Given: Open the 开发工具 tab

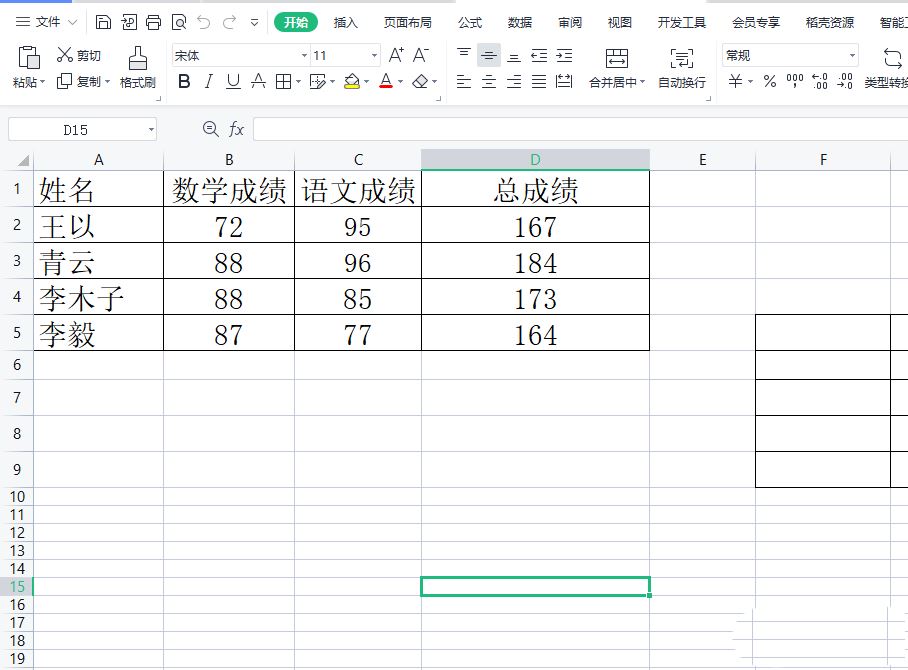Looking at the screenshot, I should (682, 23).
